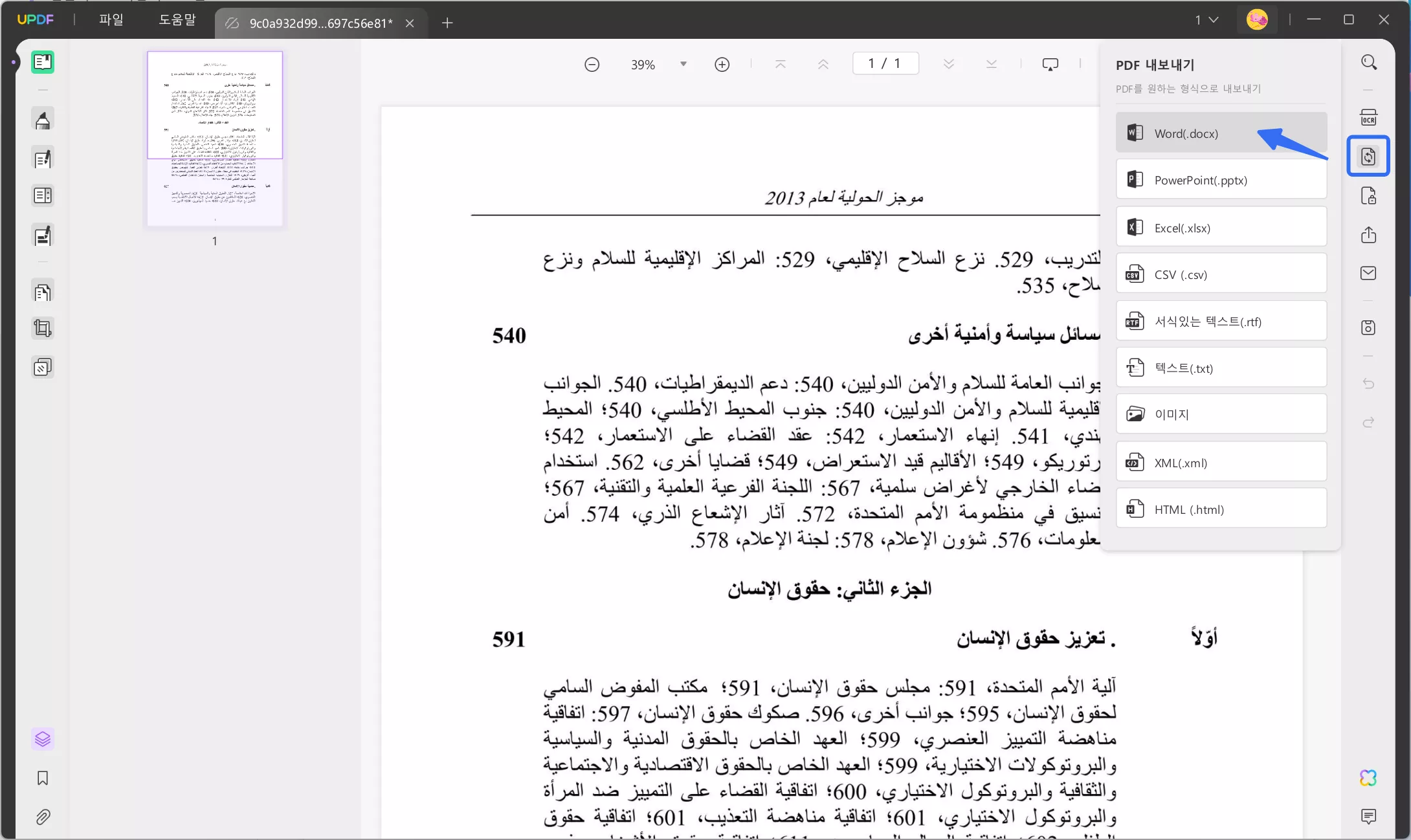This screenshot has height=840, width=1411.
Task: Open the user profile avatar
Action: pyautogui.click(x=1257, y=20)
